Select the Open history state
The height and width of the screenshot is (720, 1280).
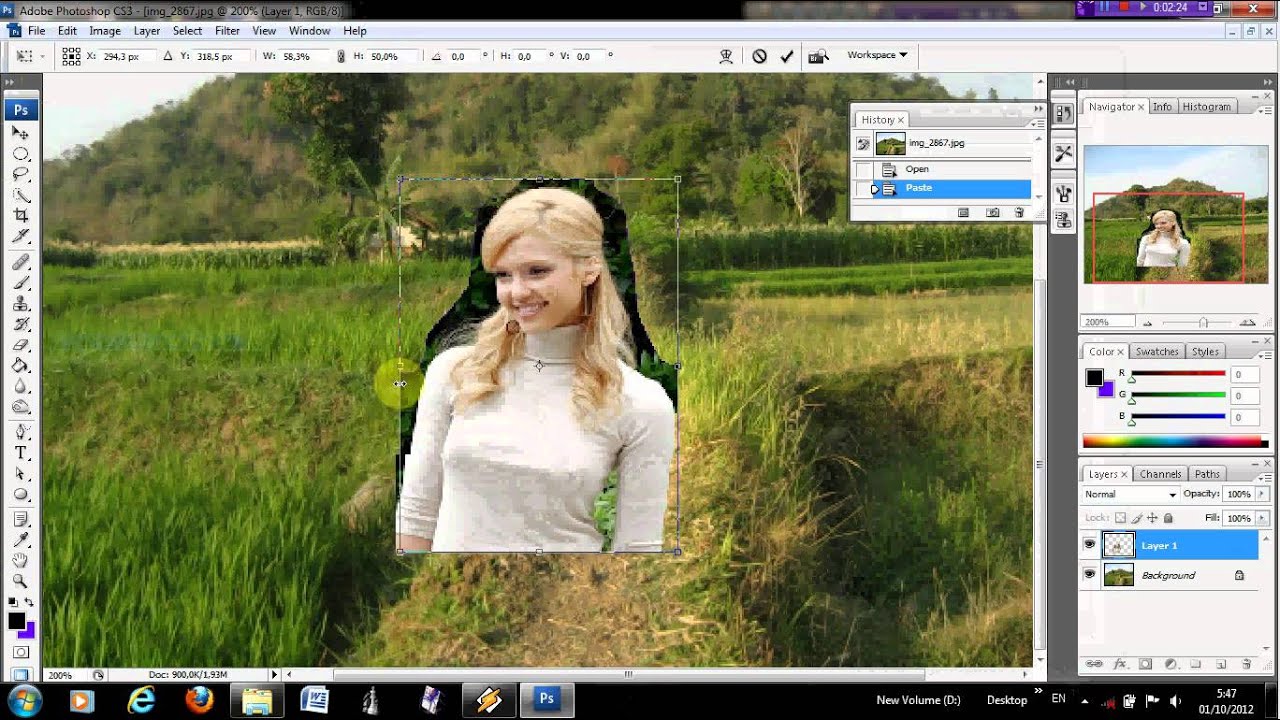point(943,169)
